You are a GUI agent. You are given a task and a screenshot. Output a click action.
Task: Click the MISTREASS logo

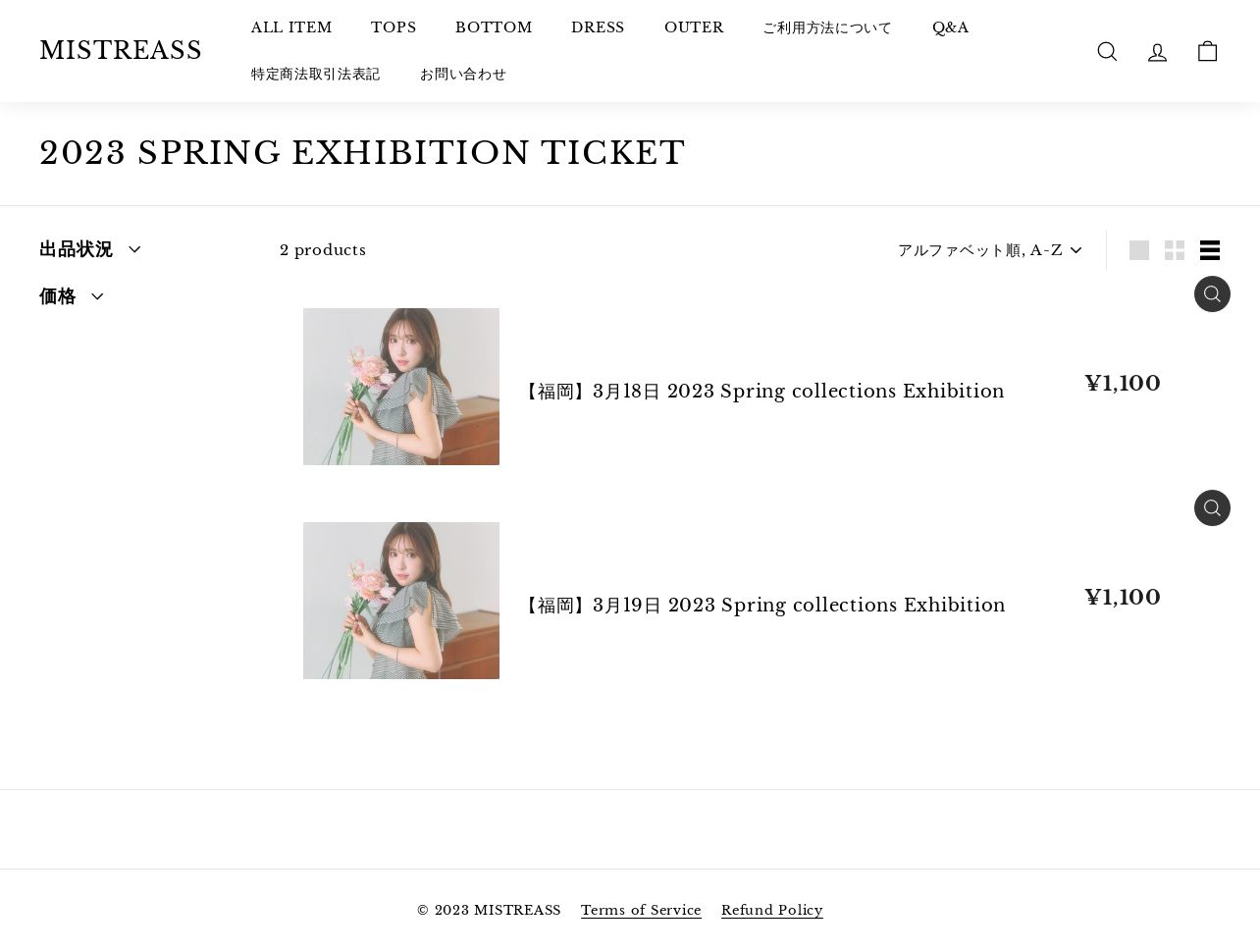tap(121, 51)
